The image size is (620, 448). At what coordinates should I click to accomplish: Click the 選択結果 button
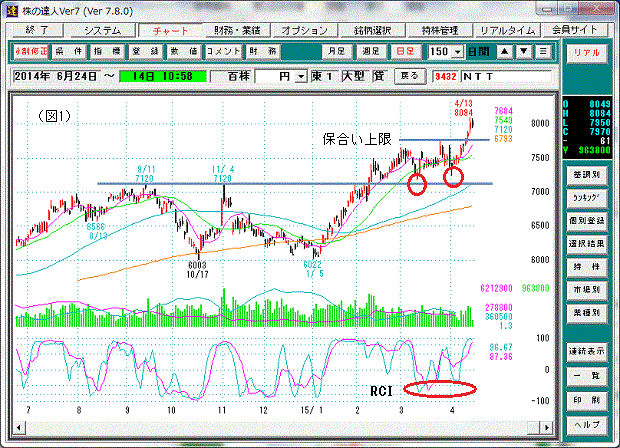coord(587,243)
